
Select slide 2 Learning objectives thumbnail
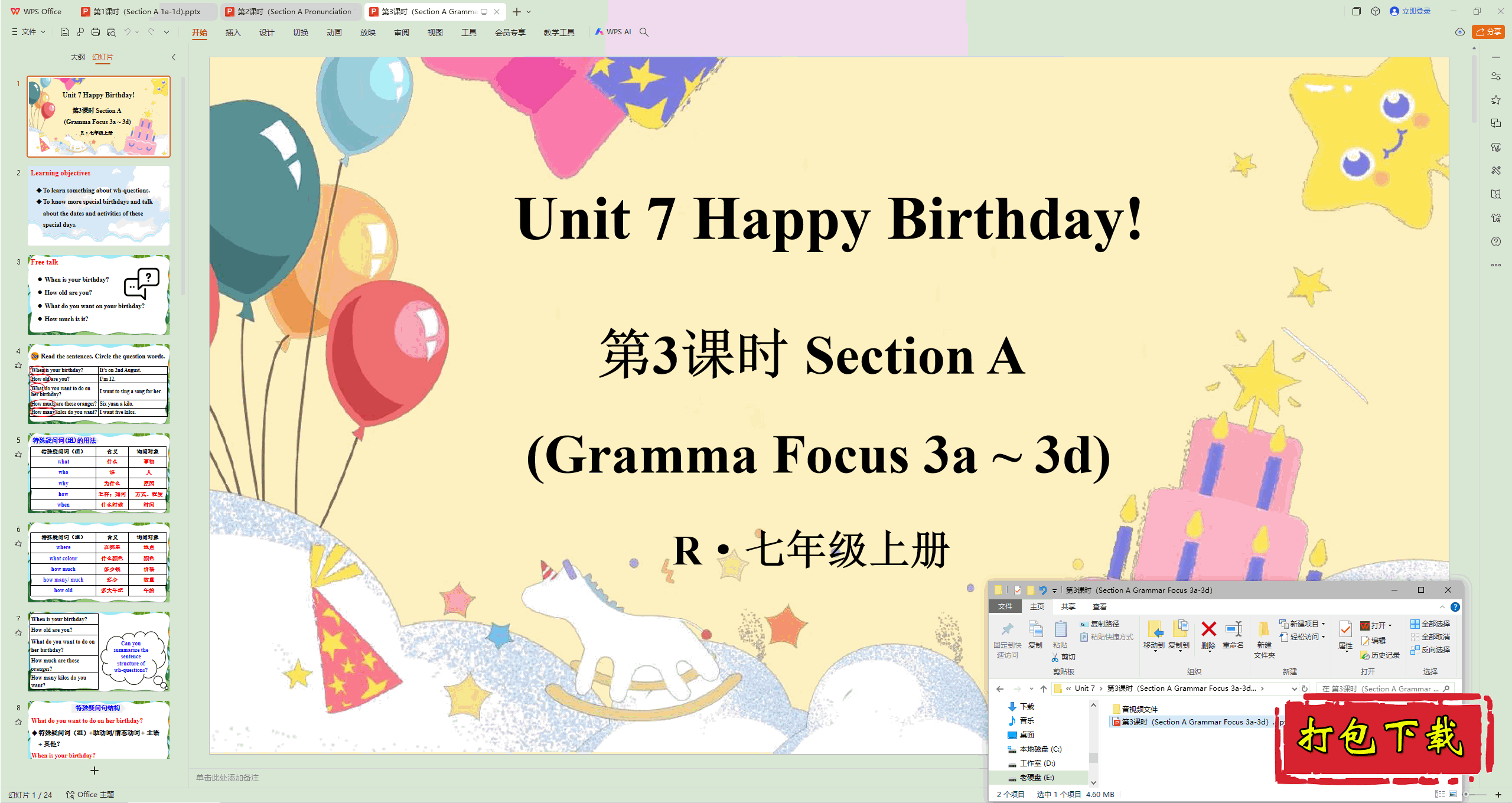(99, 205)
